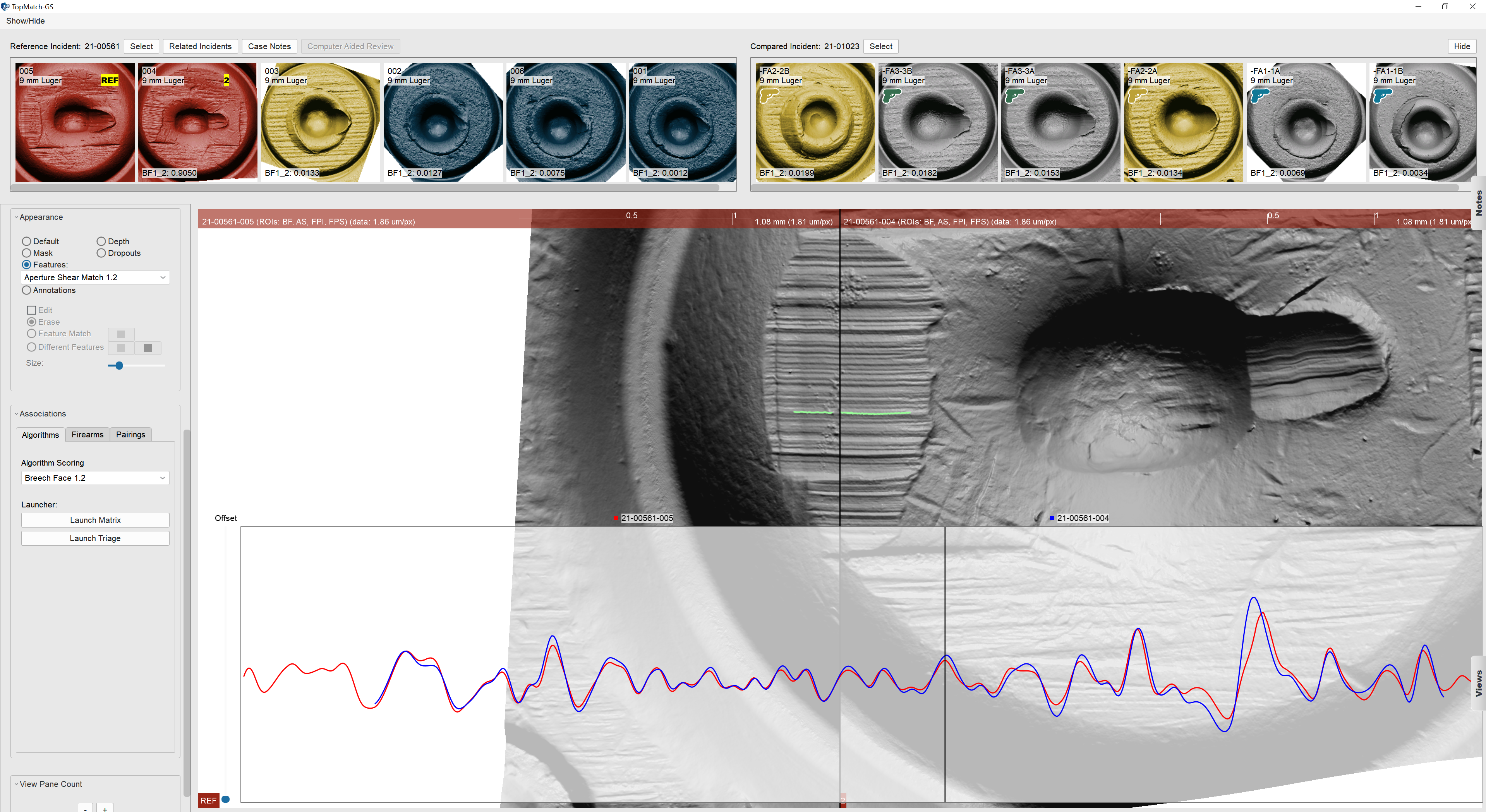The image size is (1486, 812).
Task: Click Select for the Compared Incident
Action: click(x=881, y=46)
